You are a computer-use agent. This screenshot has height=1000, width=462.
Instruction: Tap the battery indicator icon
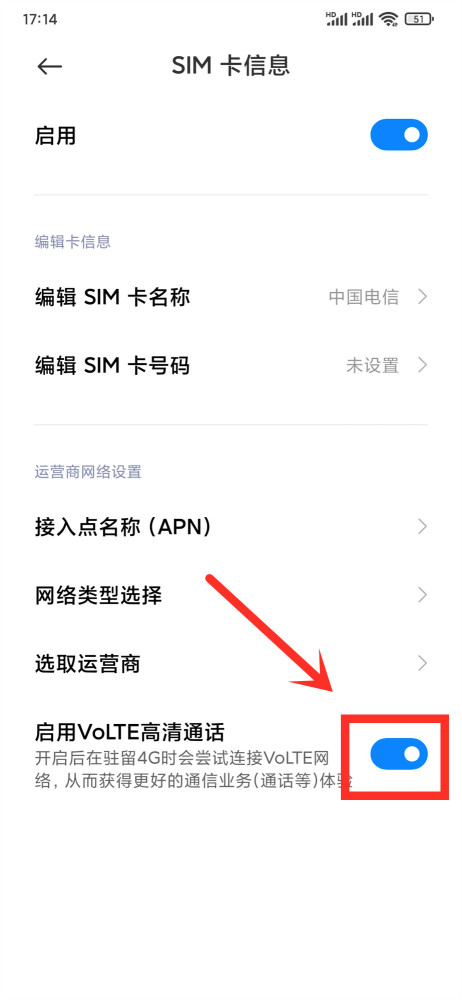pos(419,19)
